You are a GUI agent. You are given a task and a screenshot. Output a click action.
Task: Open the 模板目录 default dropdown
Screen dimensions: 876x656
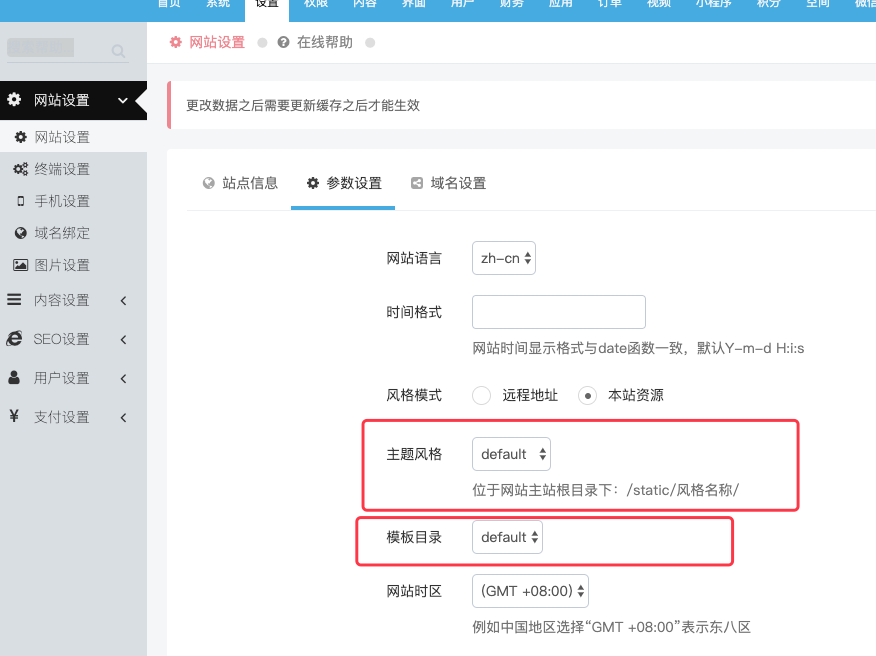pos(507,537)
